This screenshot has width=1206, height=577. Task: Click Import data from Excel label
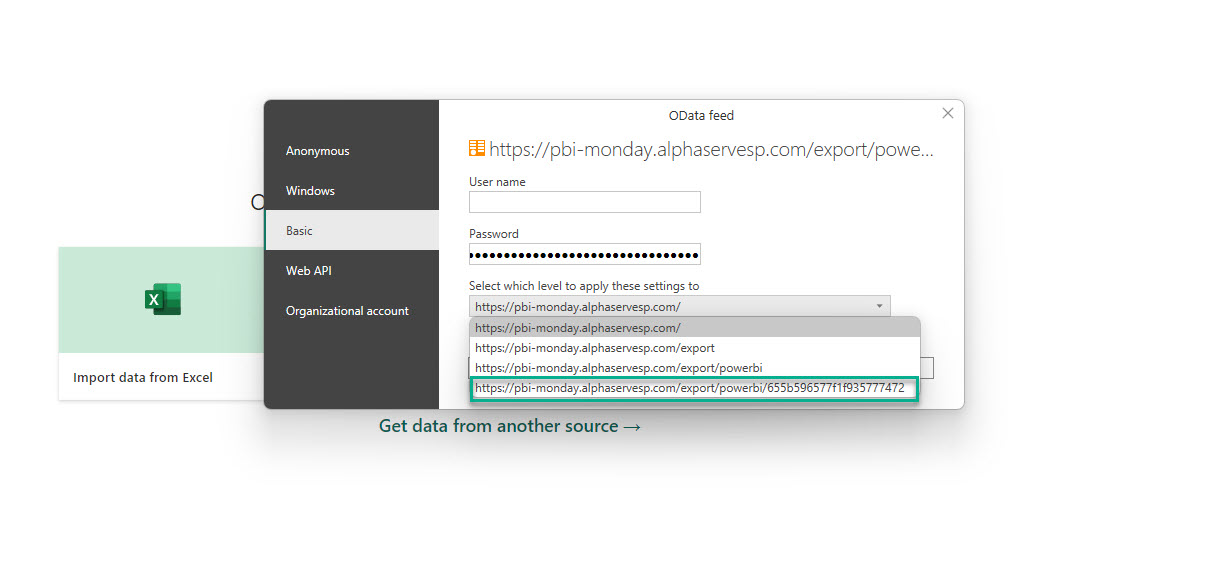[x=143, y=378]
